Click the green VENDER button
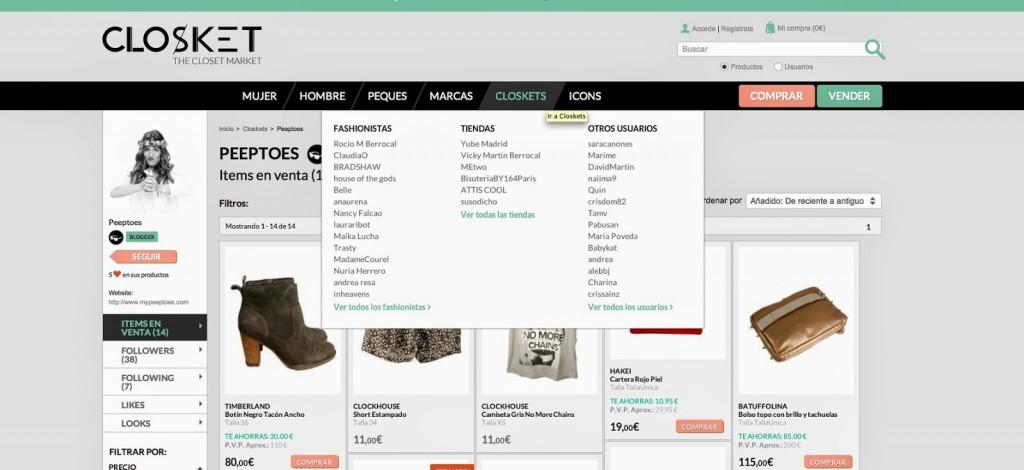 point(849,96)
